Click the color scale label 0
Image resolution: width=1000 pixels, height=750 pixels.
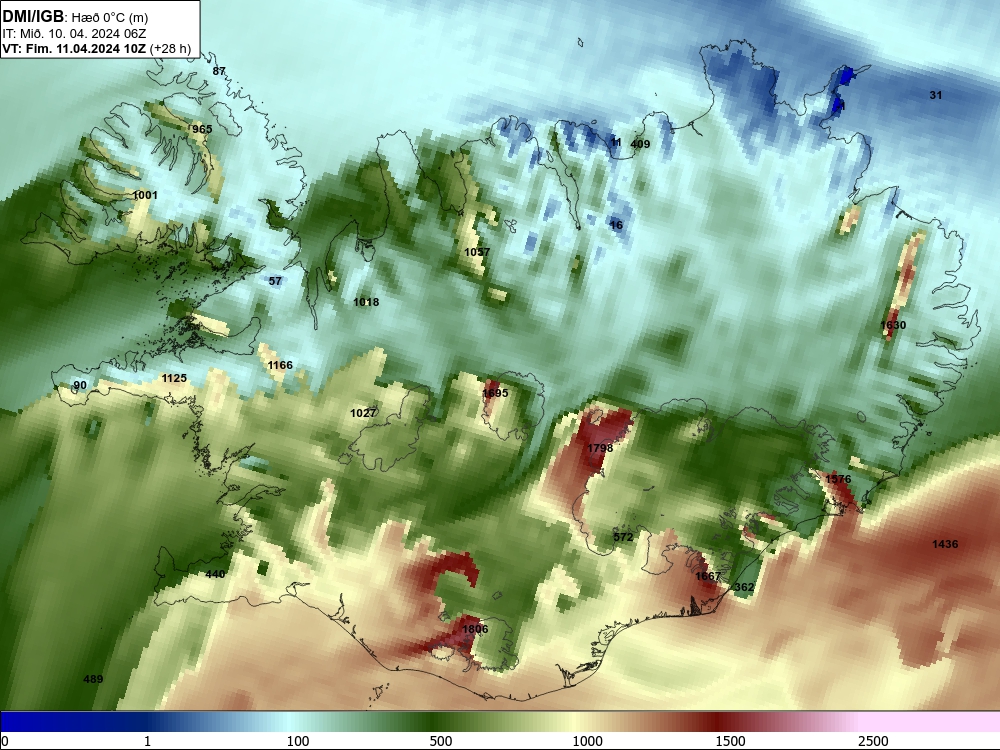point(5,741)
